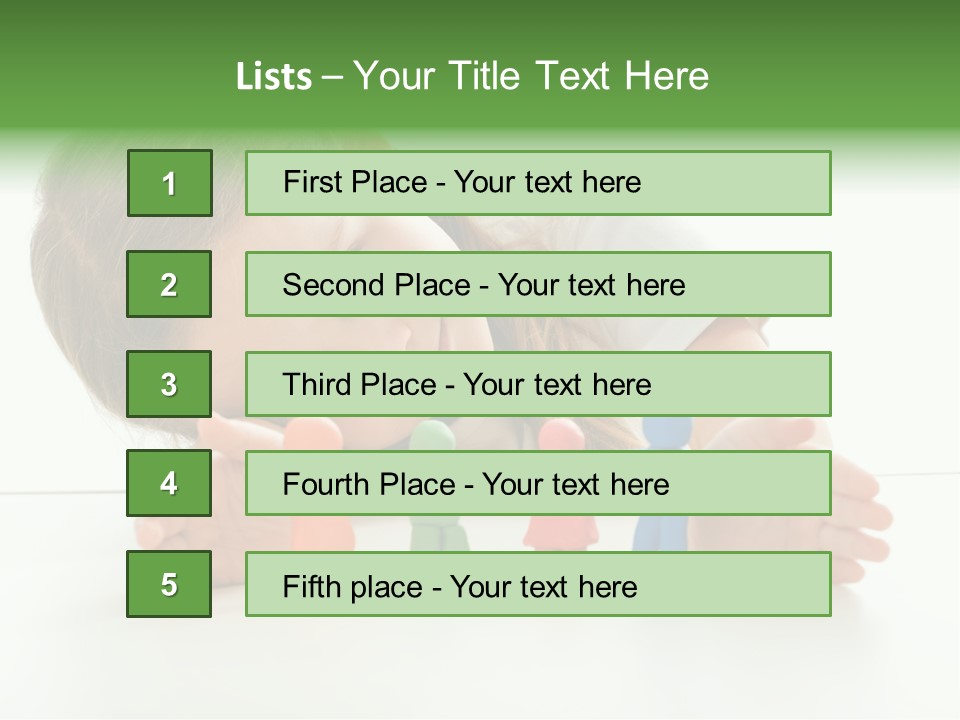Select the green figurine in background photo
960x720 pixels.
439,531
